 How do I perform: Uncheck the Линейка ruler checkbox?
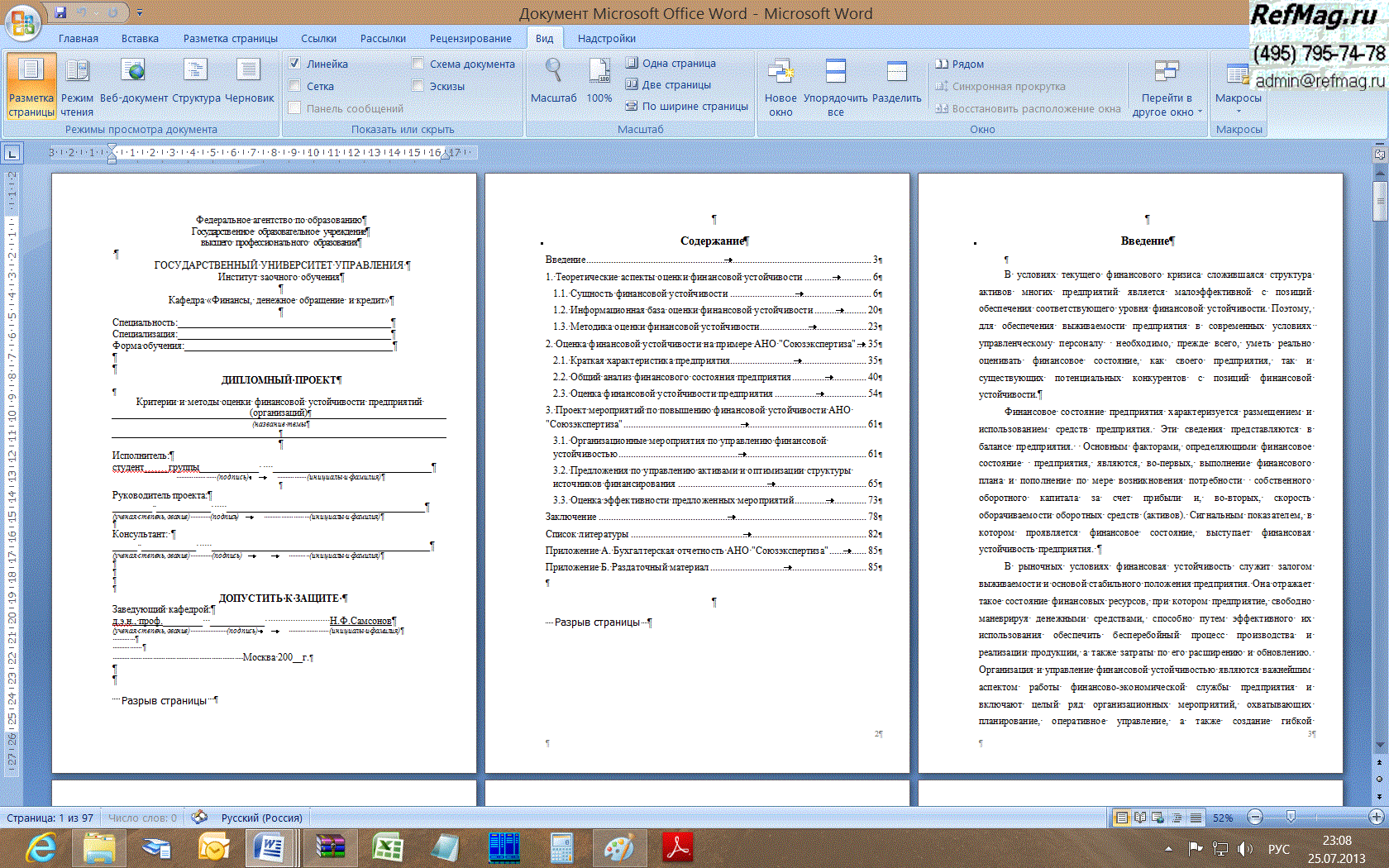tap(295, 64)
